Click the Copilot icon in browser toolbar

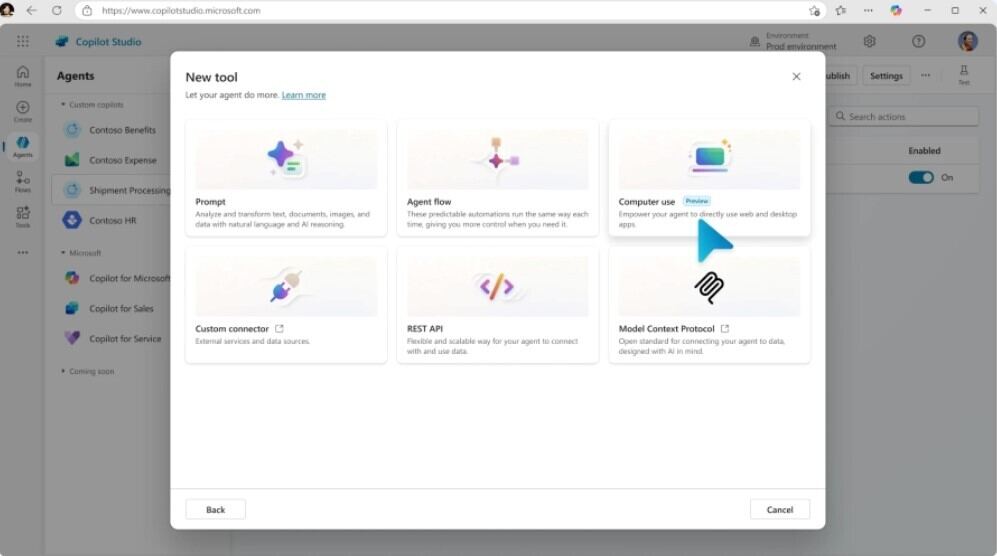click(x=896, y=10)
